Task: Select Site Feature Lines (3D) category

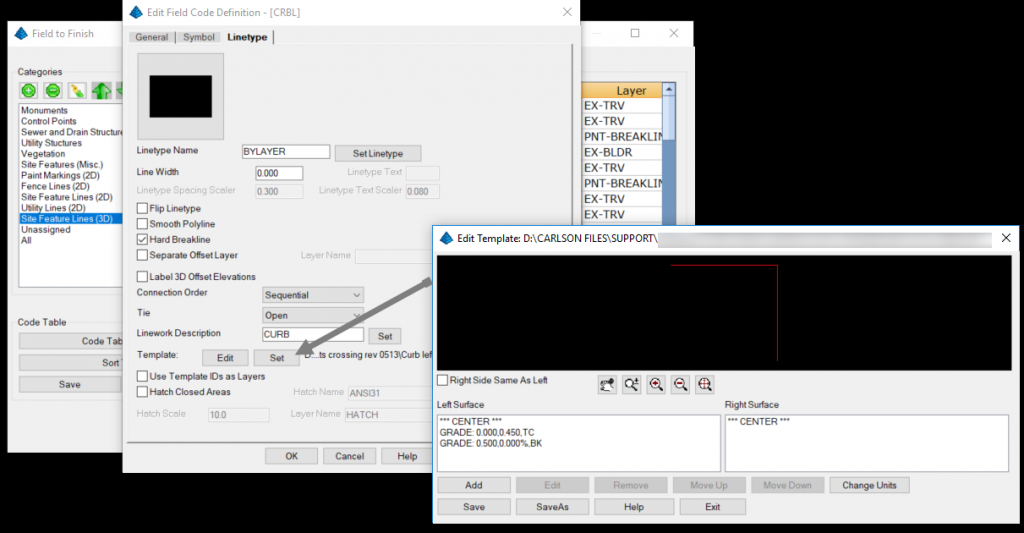Action: (x=71, y=219)
